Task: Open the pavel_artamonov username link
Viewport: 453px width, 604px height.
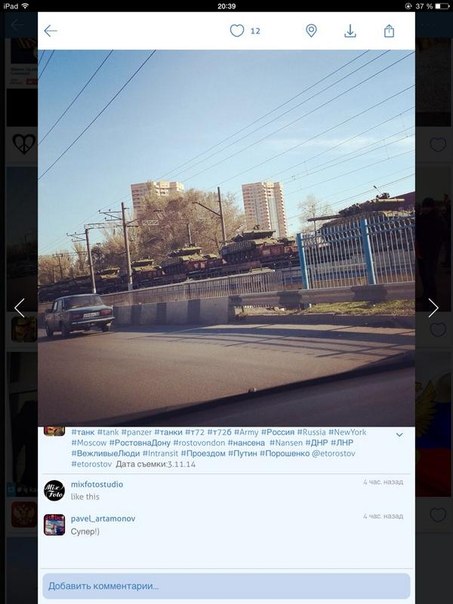Action: point(103,518)
